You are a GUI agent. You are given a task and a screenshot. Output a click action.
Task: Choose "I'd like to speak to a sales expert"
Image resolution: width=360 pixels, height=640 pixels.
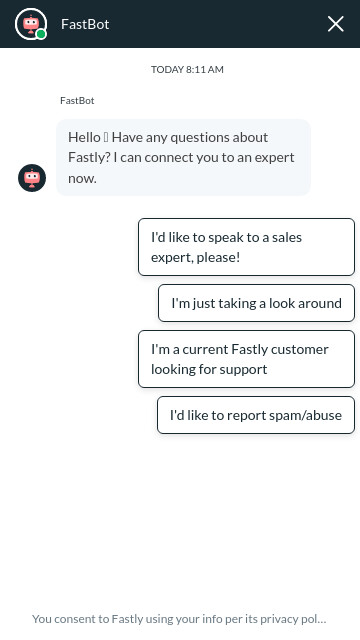(246, 247)
